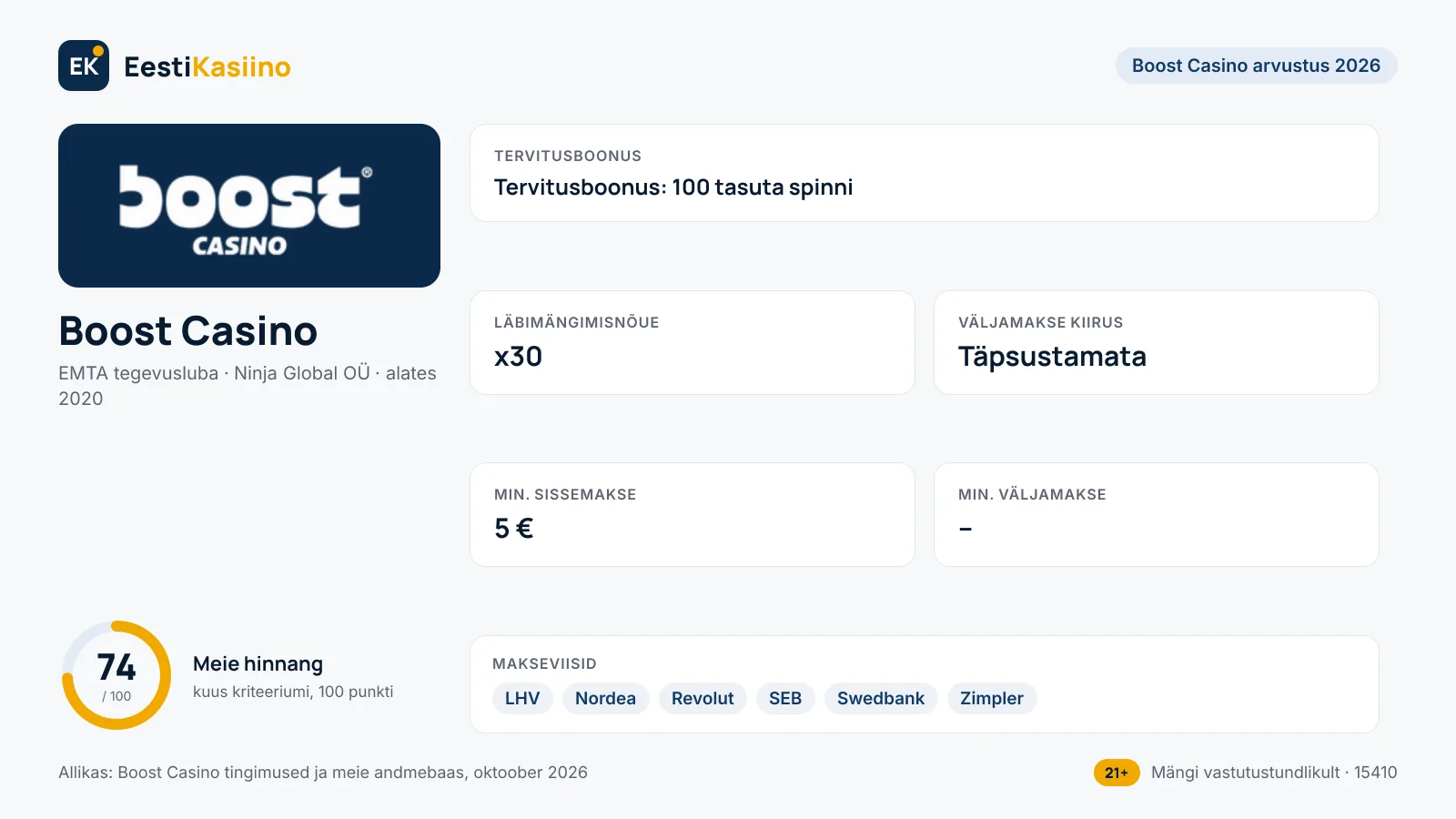Click the Swedbank payment chip

[x=881, y=698]
